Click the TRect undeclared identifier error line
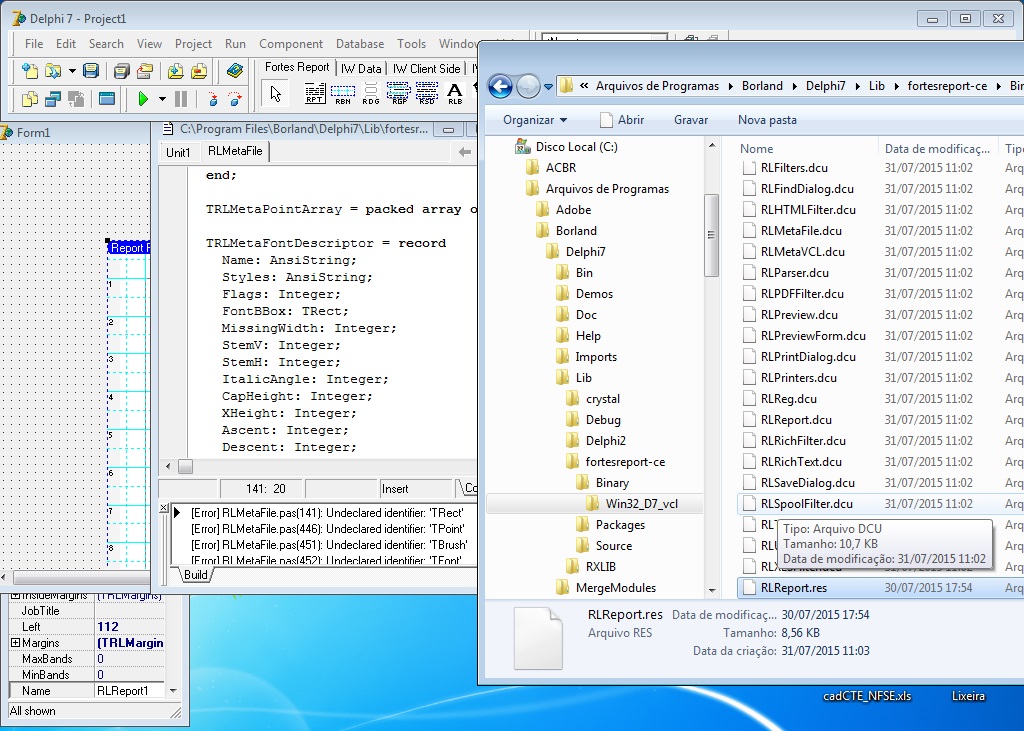The width and height of the screenshot is (1024, 731). click(x=327, y=513)
